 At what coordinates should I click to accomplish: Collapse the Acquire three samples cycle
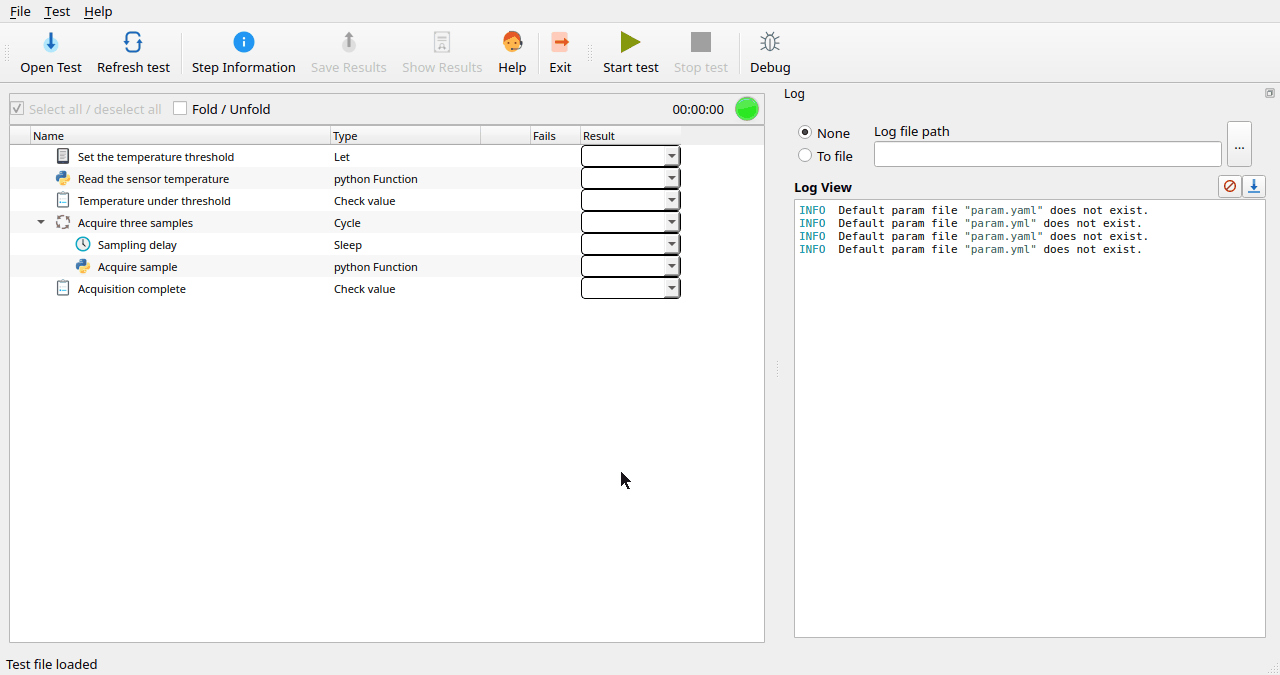point(41,223)
